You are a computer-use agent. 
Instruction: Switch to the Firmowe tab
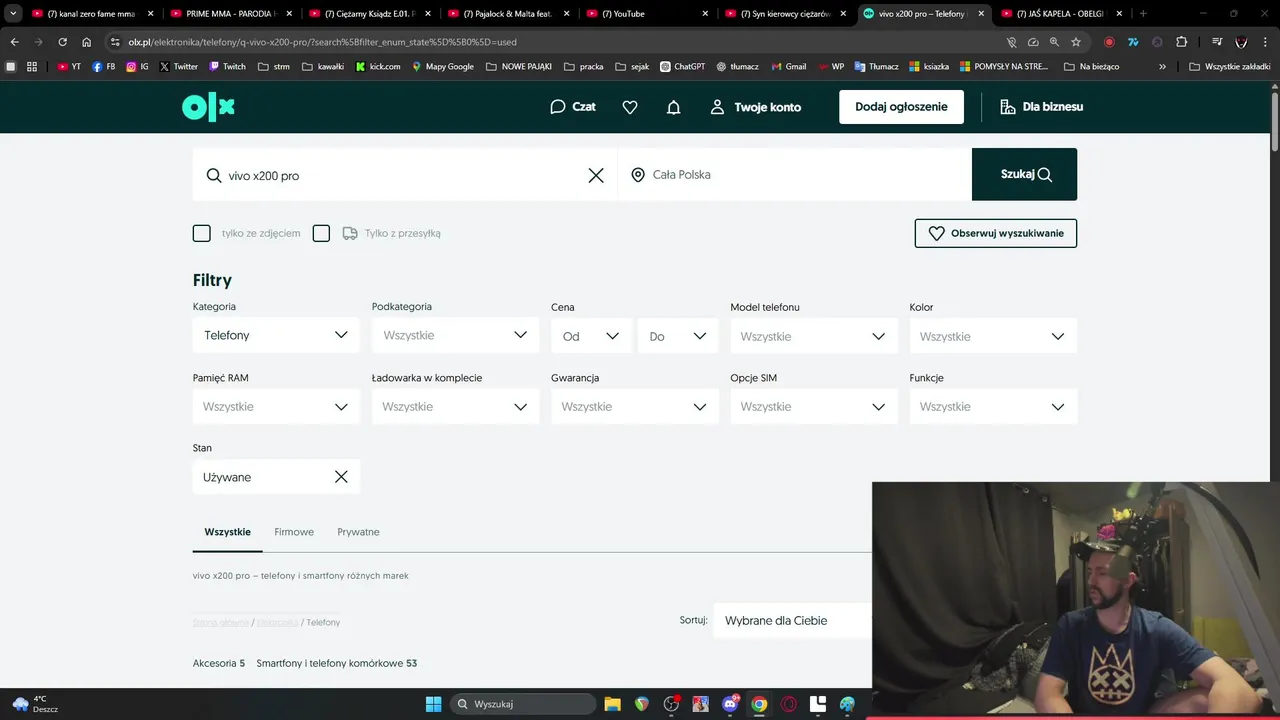tap(294, 532)
